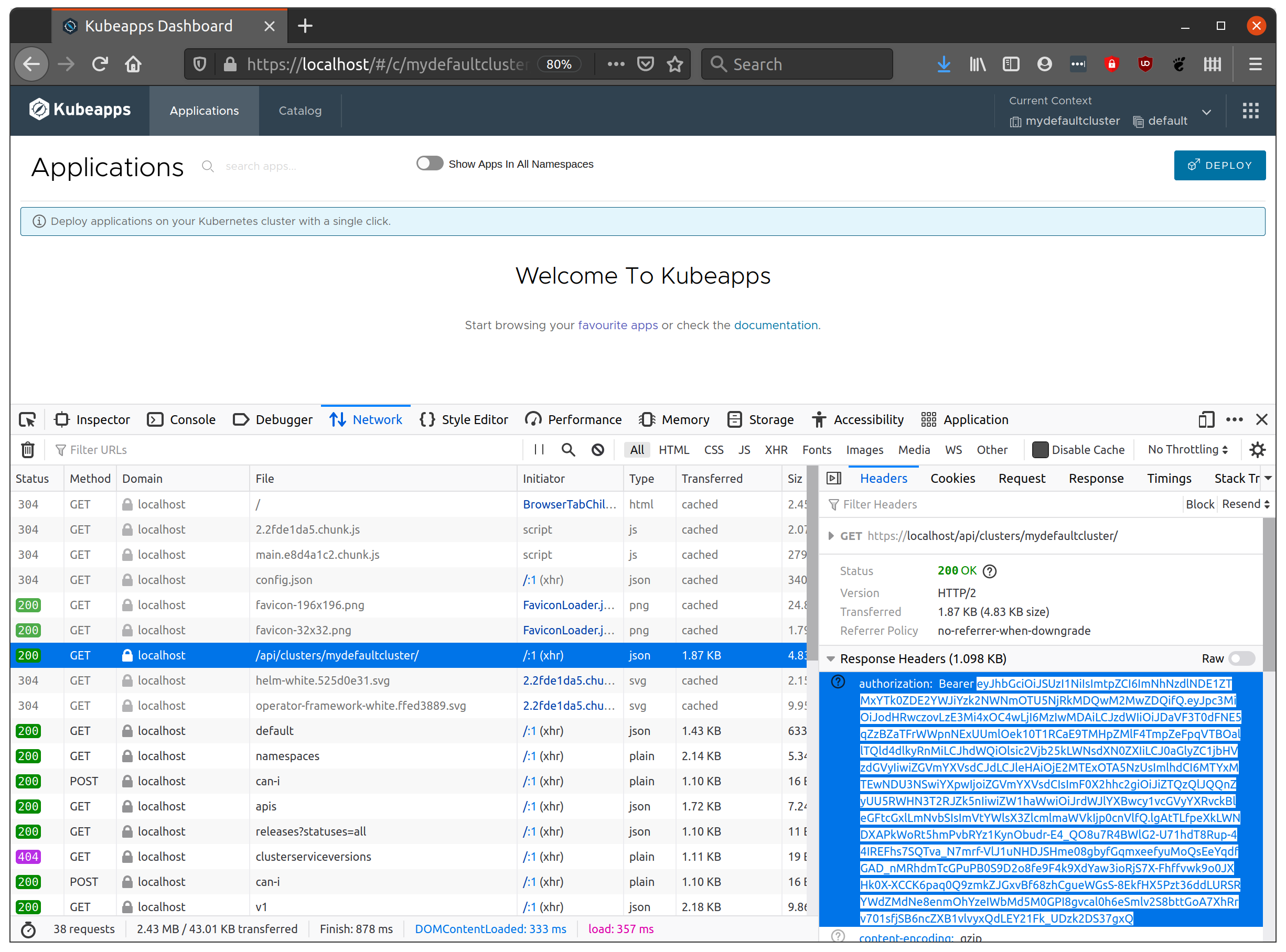Viewport: 1286px width, 952px height.
Task: Enable the Disable Cache checkbox
Action: (1040, 449)
